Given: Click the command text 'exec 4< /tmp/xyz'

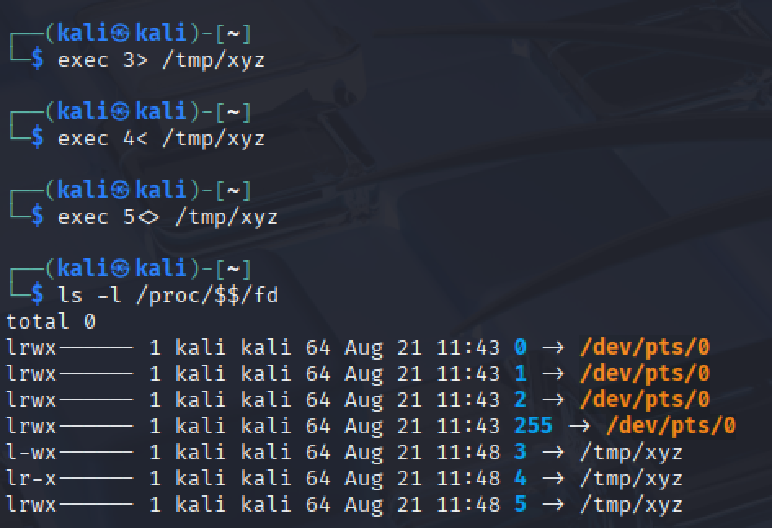Looking at the screenshot, I should (x=161, y=139).
